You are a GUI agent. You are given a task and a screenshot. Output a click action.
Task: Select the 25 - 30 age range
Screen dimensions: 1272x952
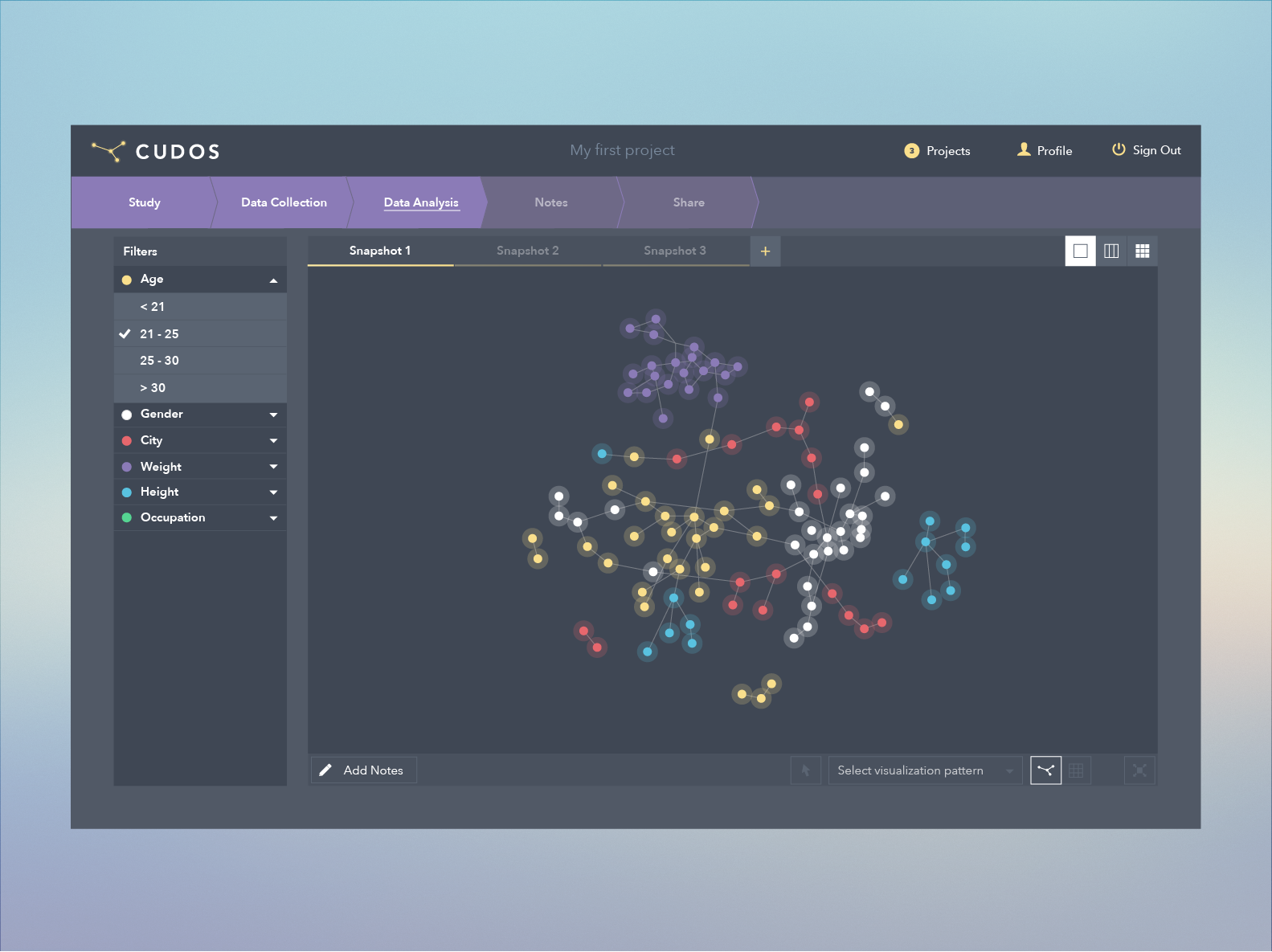click(x=200, y=361)
